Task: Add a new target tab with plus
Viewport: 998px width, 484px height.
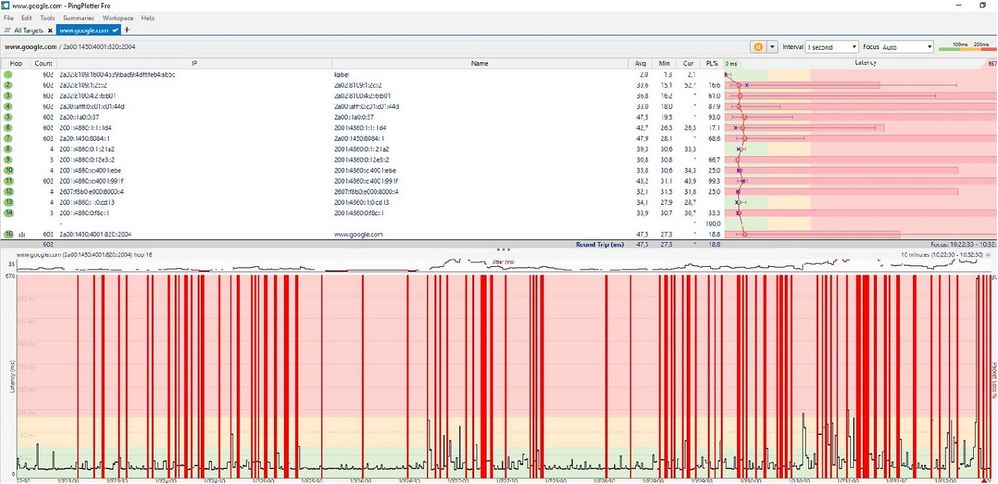Action: 127,30
